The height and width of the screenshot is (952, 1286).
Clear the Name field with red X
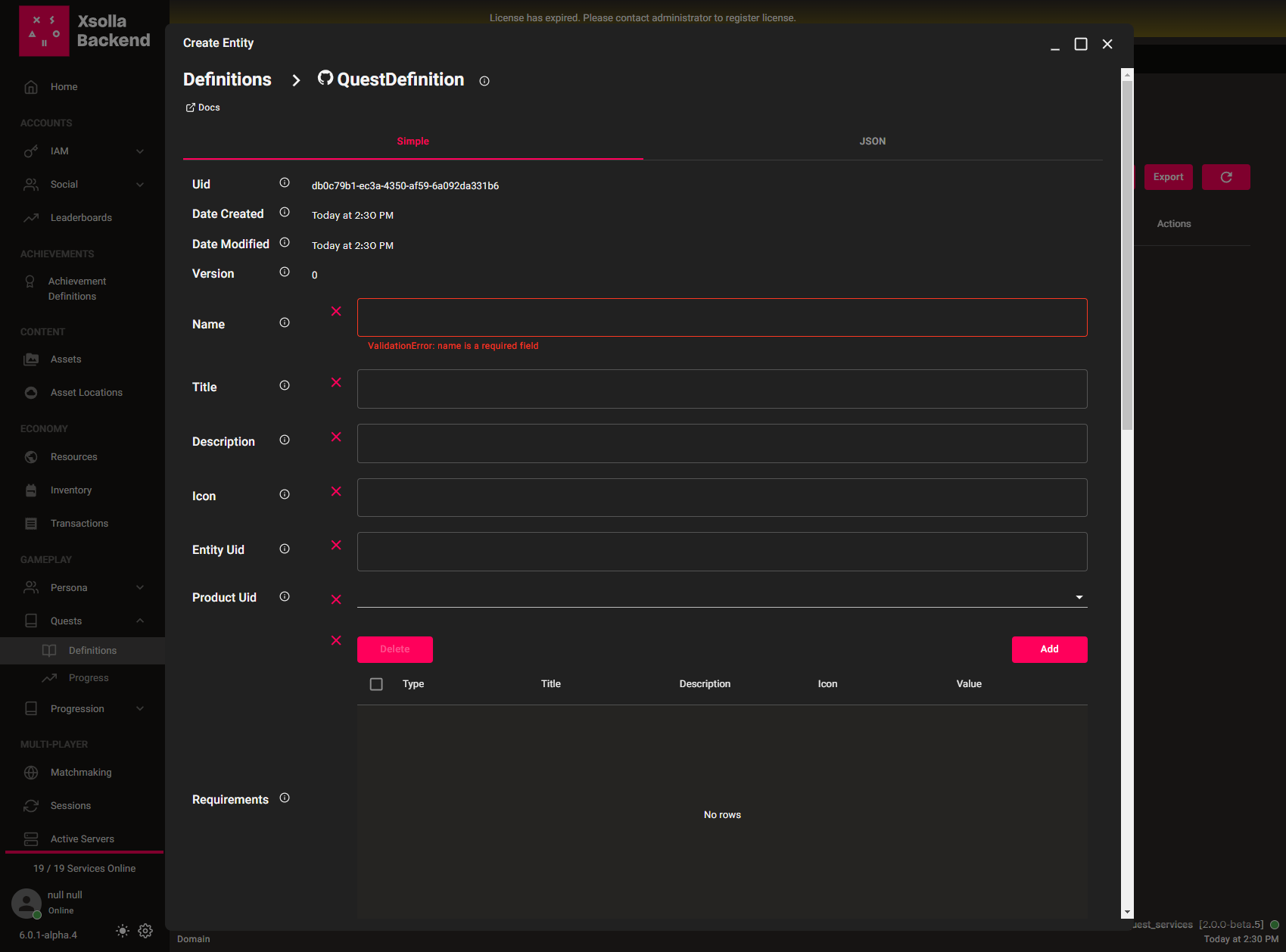click(336, 311)
